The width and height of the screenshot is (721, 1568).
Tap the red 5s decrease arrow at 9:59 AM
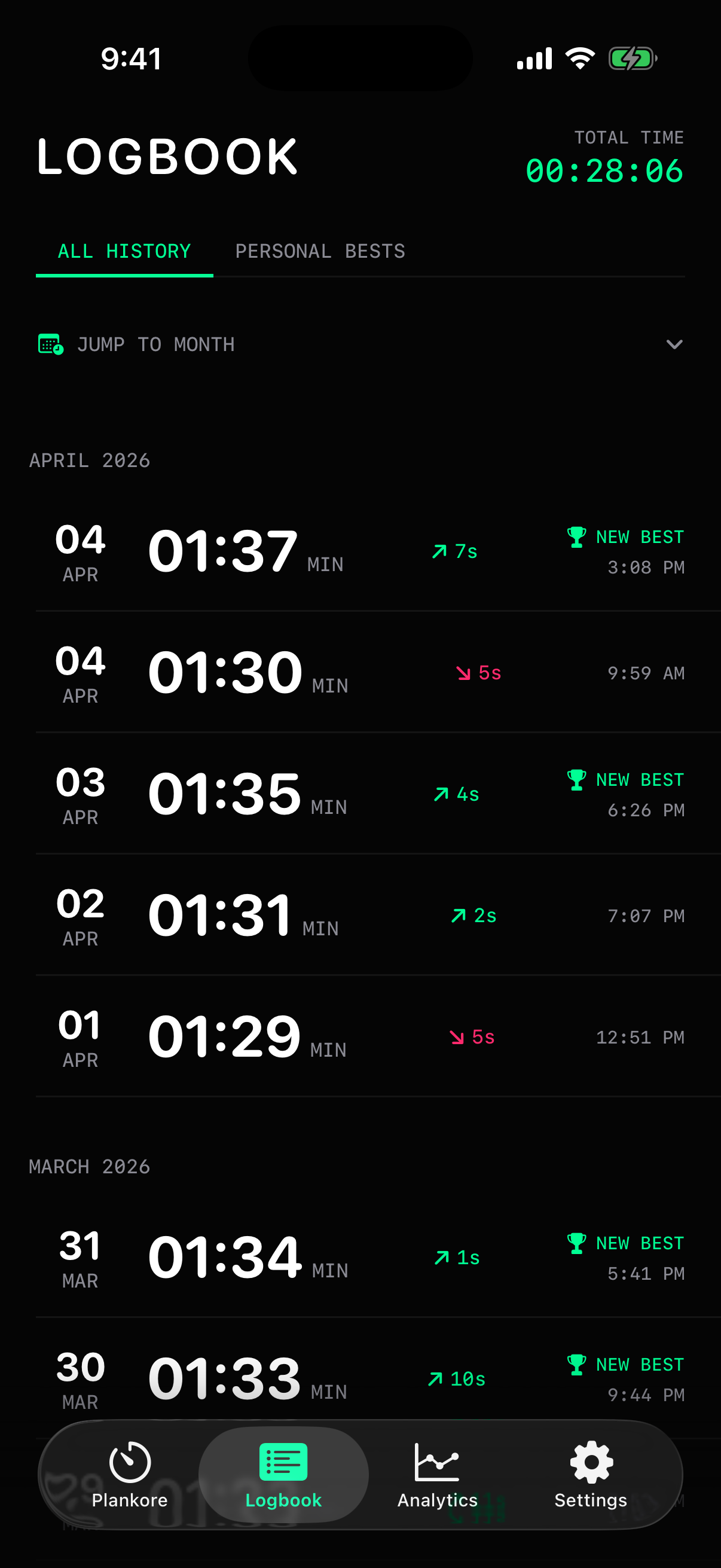[x=464, y=673]
